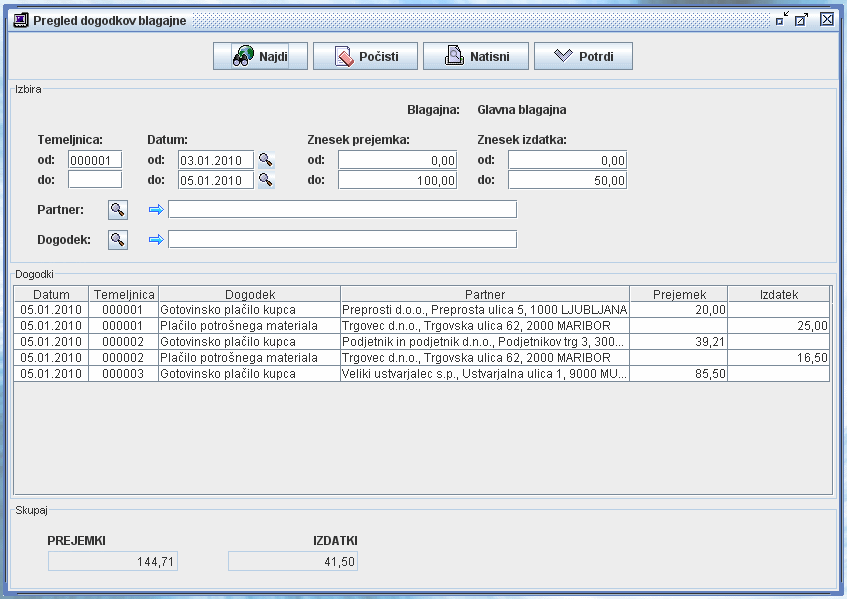
Task: Click the Najdi search button
Action: click(260, 57)
